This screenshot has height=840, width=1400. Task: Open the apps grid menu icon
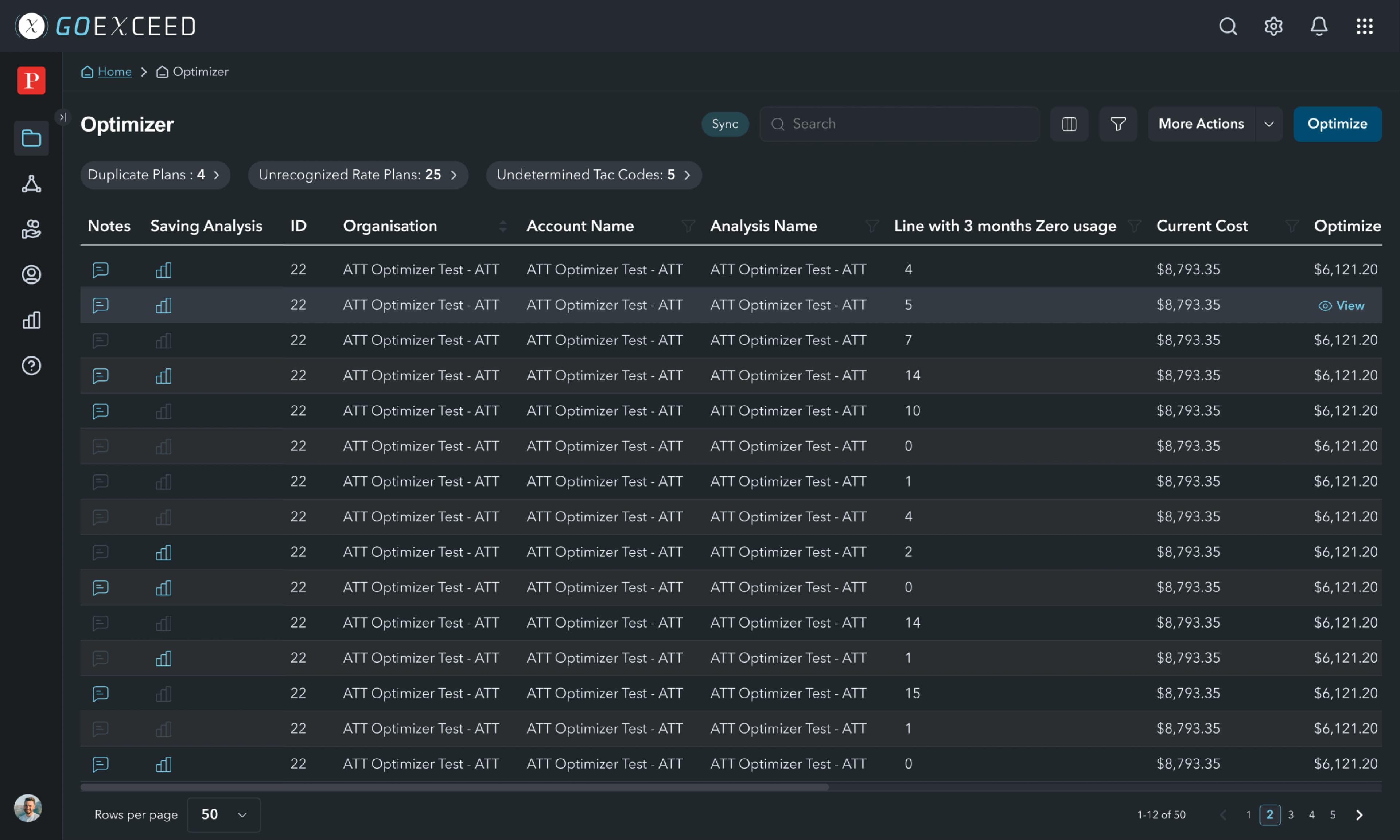1364,26
